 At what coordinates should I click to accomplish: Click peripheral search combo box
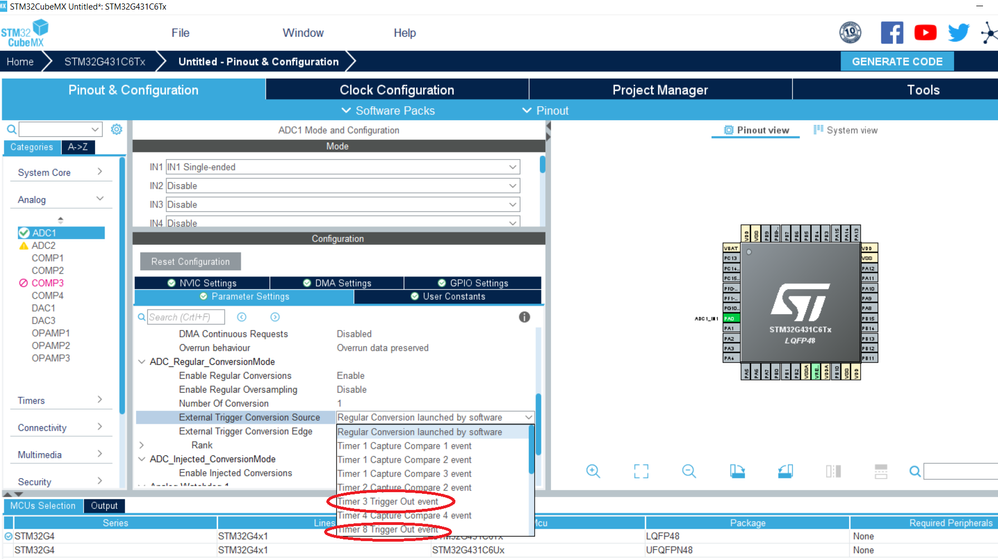point(60,129)
